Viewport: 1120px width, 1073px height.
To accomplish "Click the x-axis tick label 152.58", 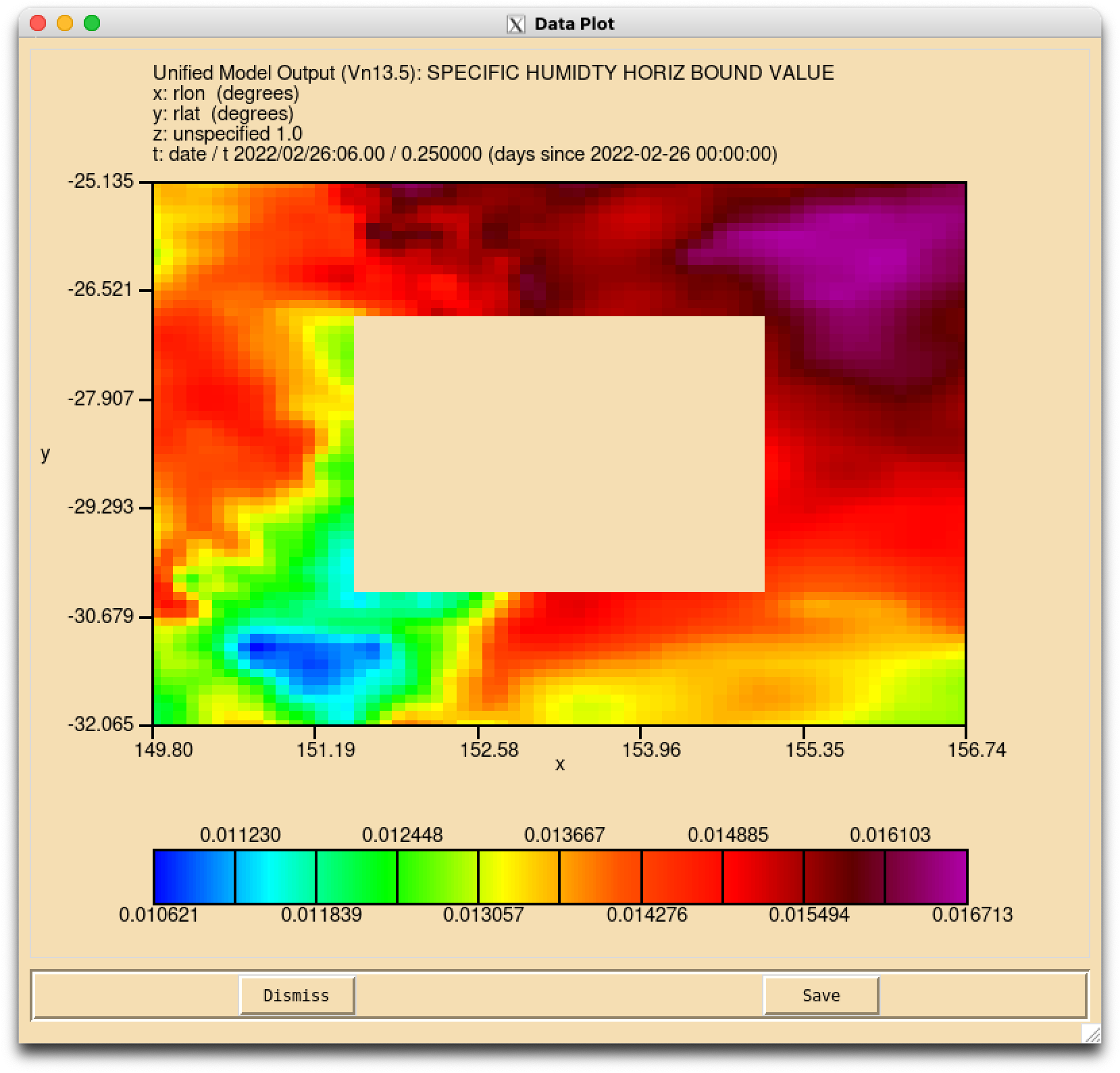I will coord(489,750).
